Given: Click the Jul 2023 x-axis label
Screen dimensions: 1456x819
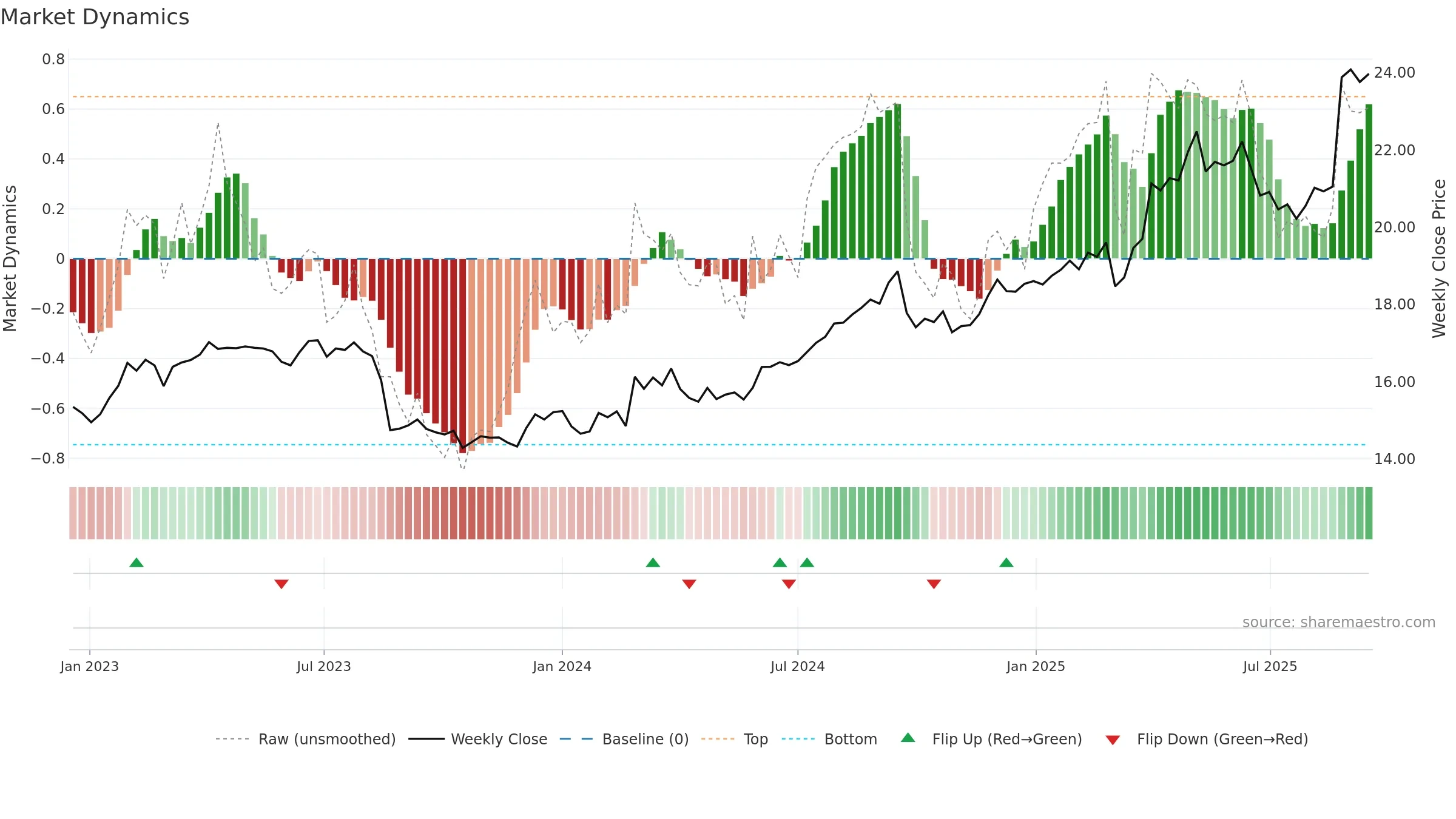Looking at the screenshot, I should pos(324,666).
